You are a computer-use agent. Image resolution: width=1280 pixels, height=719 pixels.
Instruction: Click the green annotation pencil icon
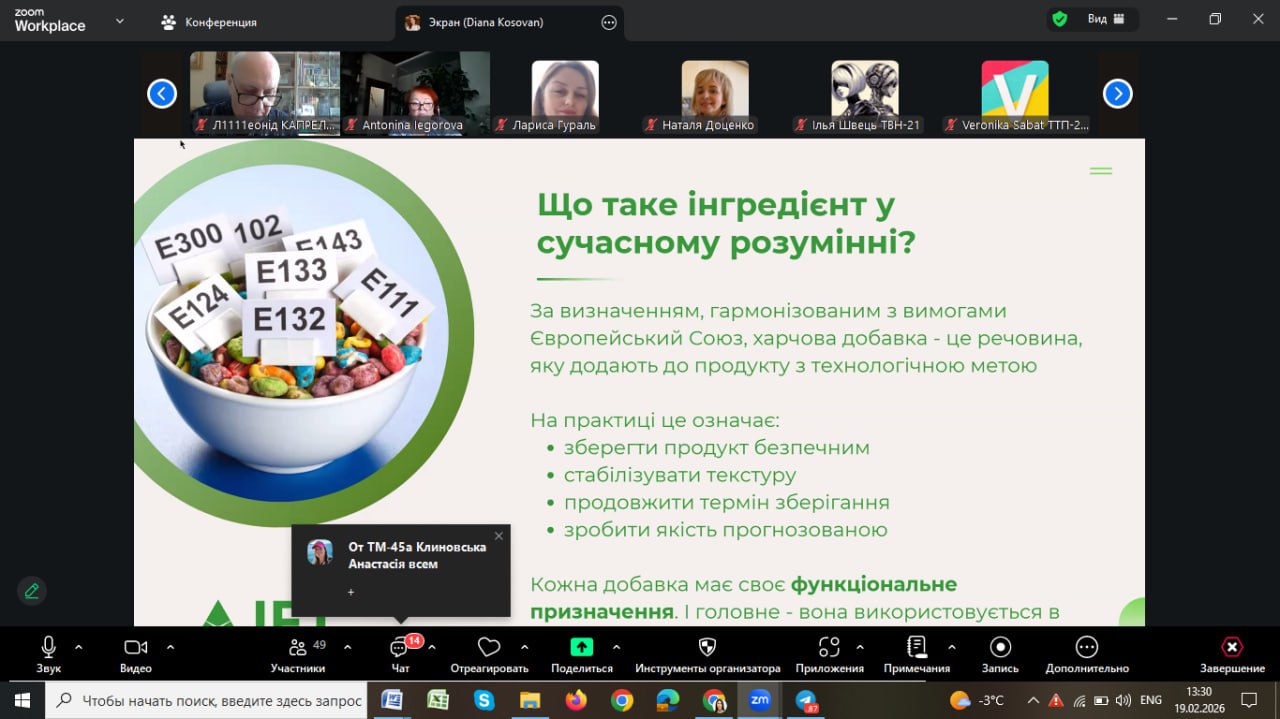(x=32, y=591)
